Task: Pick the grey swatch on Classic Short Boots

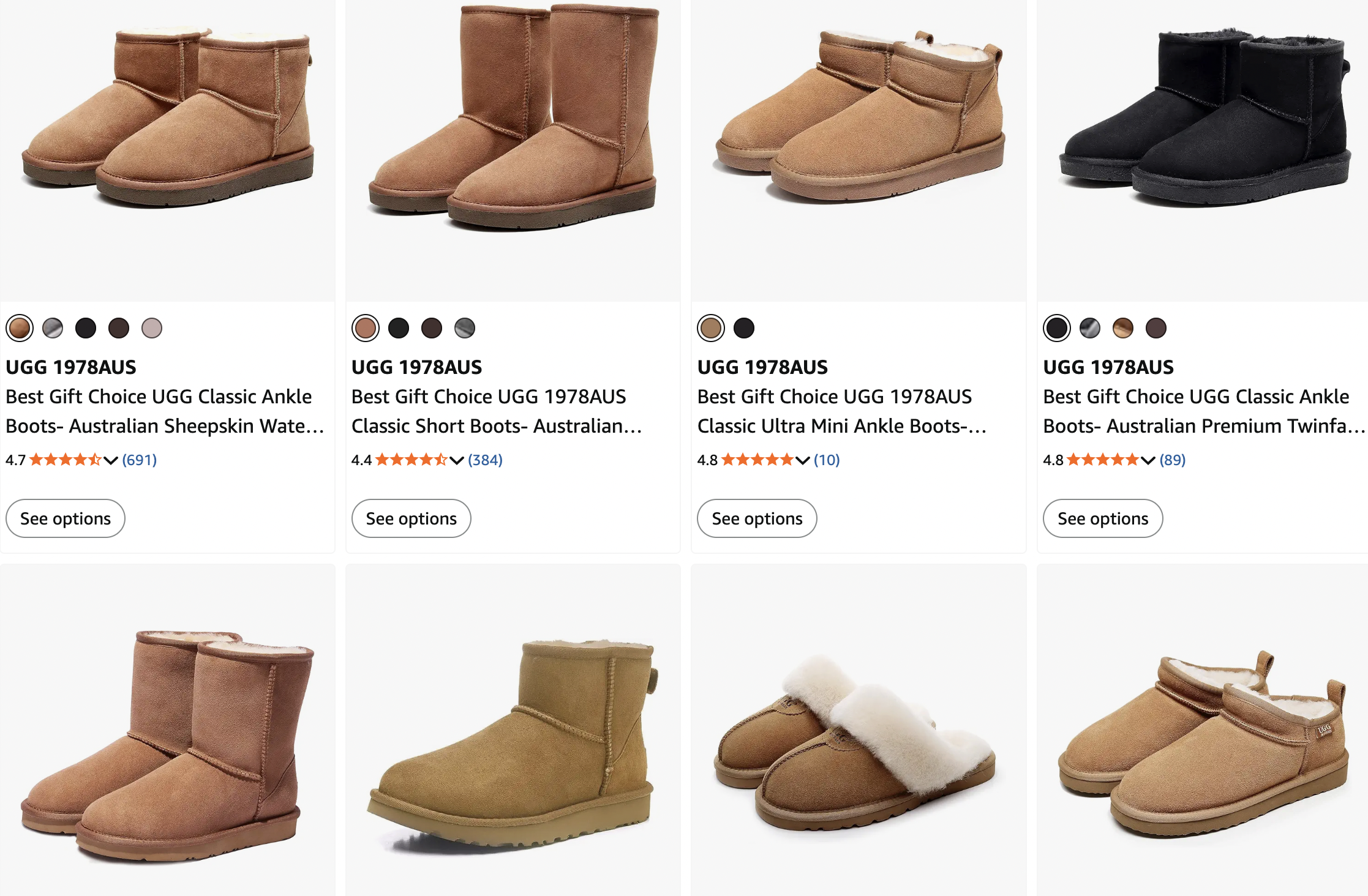Action: click(x=465, y=328)
